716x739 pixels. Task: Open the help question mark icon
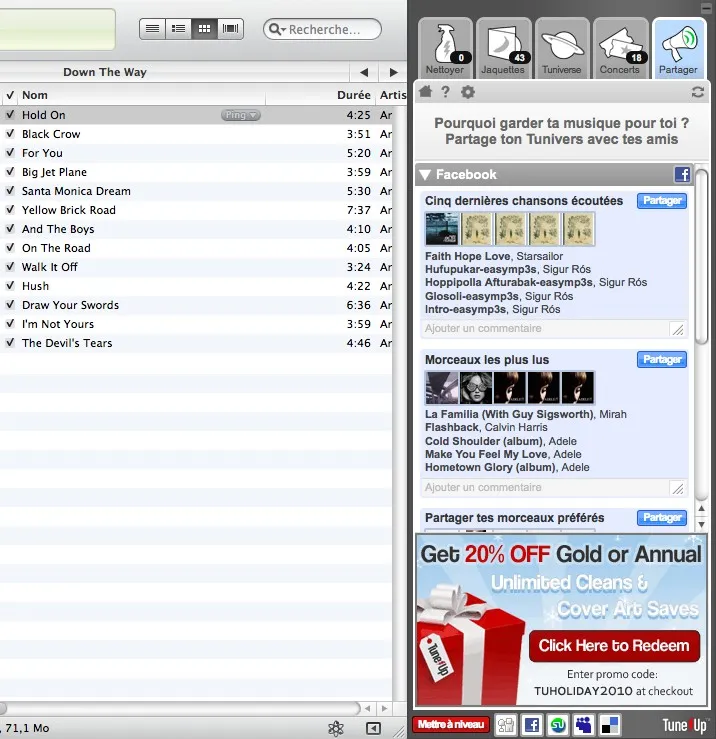445,91
